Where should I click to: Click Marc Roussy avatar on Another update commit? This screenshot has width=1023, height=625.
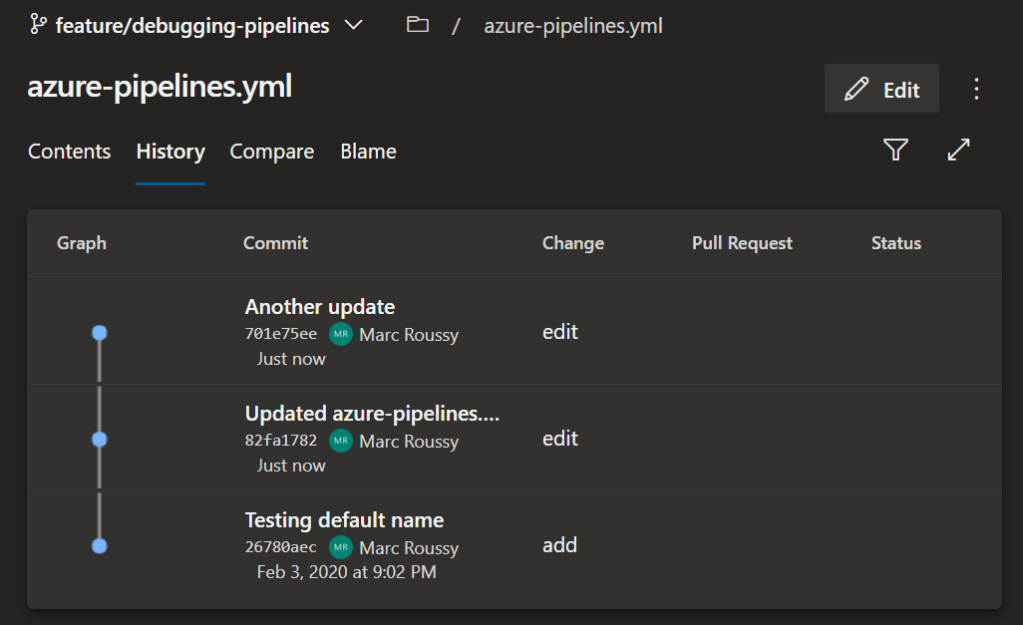click(x=341, y=334)
